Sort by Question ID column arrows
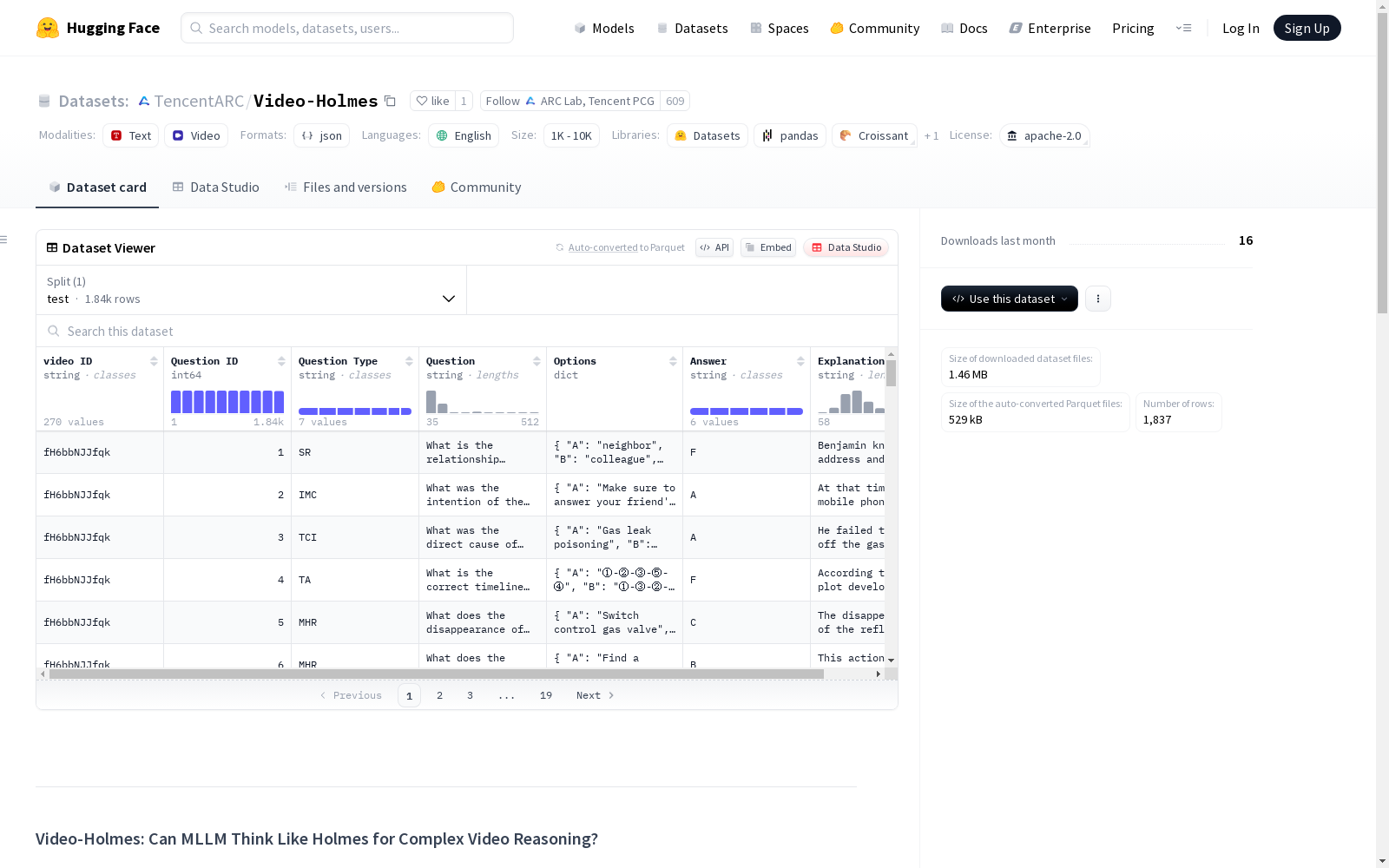1389x868 pixels. click(x=281, y=361)
